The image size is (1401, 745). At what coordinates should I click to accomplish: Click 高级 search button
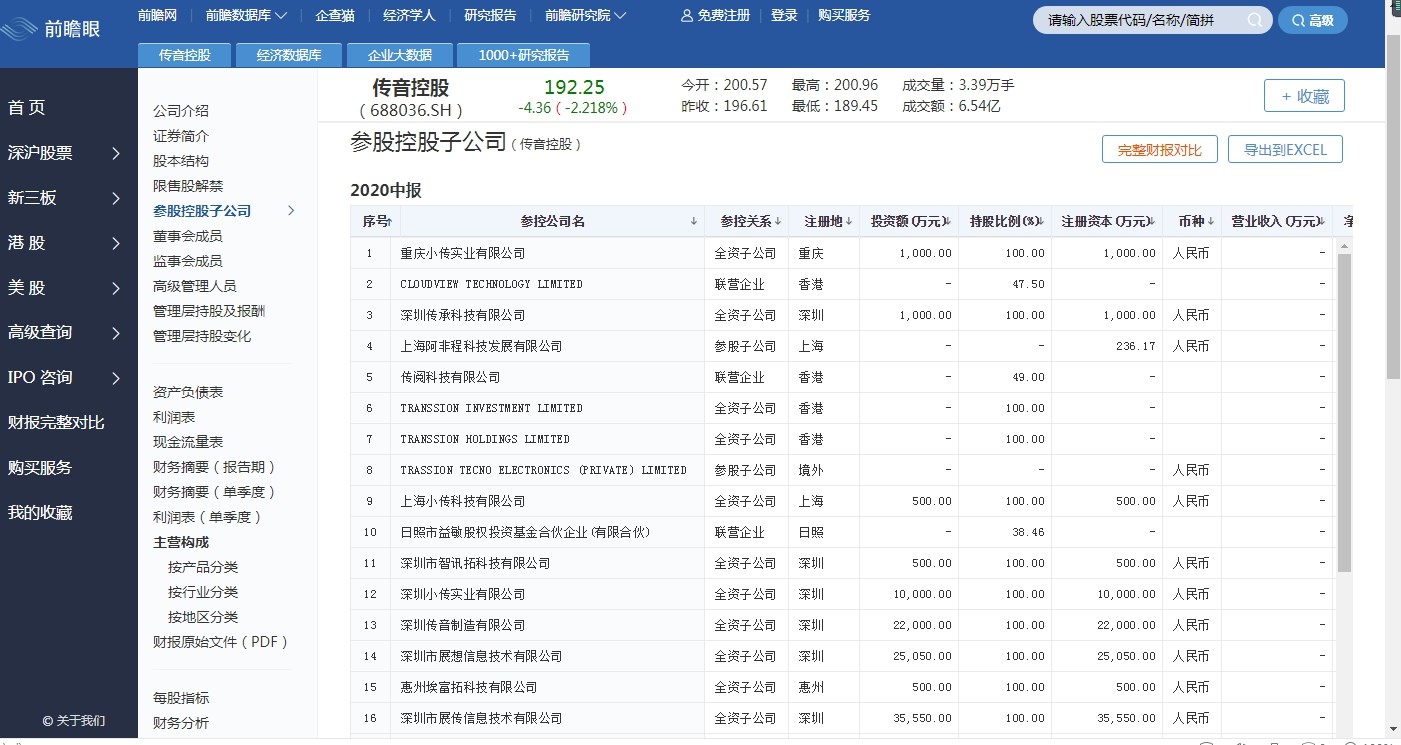(1313, 20)
